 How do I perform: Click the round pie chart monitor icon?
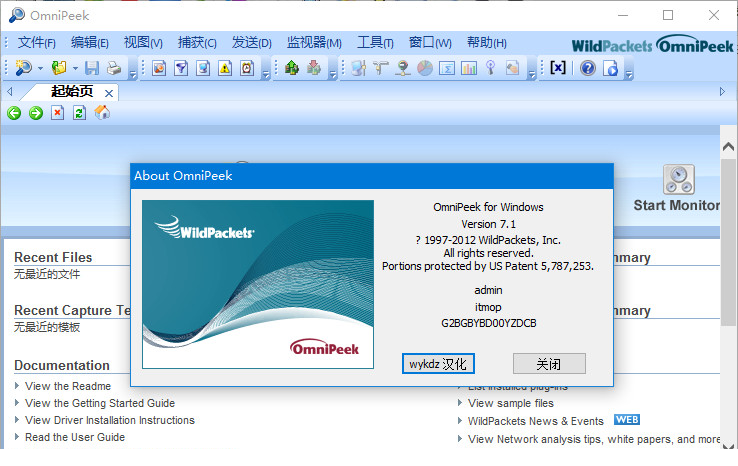pos(425,68)
